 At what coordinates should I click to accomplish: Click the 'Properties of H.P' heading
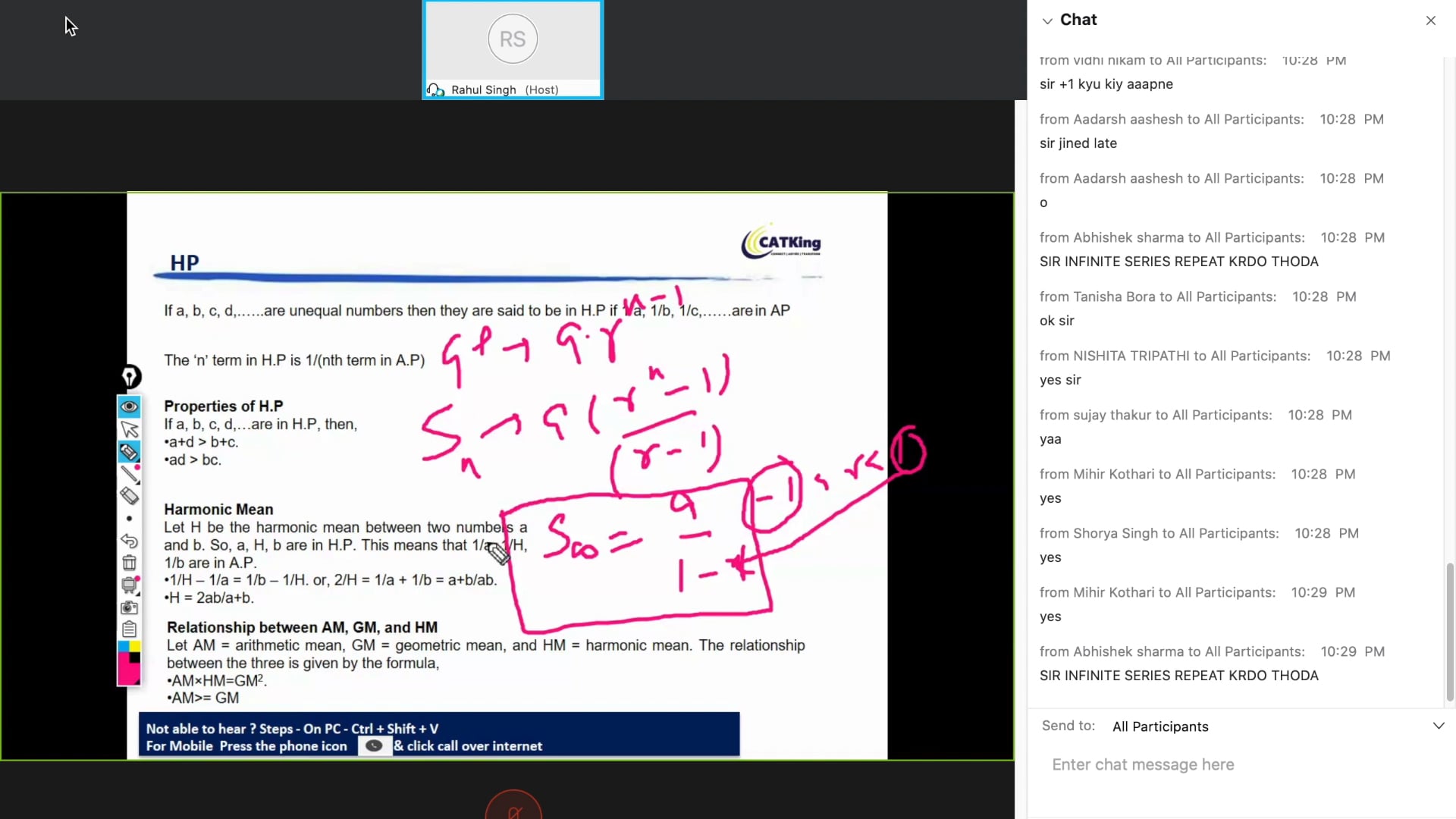[224, 406]
